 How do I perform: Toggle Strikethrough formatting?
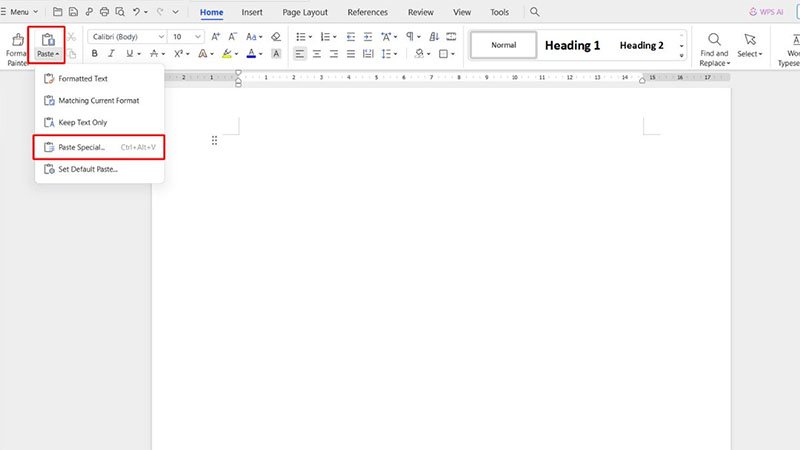pos(154,54)
